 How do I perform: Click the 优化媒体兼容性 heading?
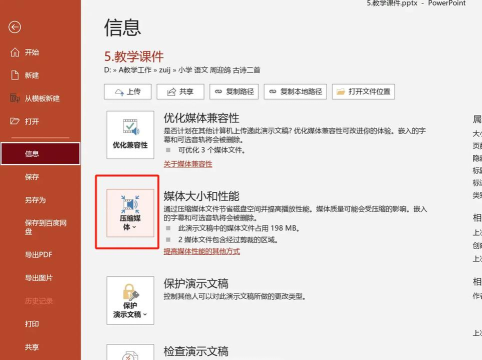click(x=201, y=118)
